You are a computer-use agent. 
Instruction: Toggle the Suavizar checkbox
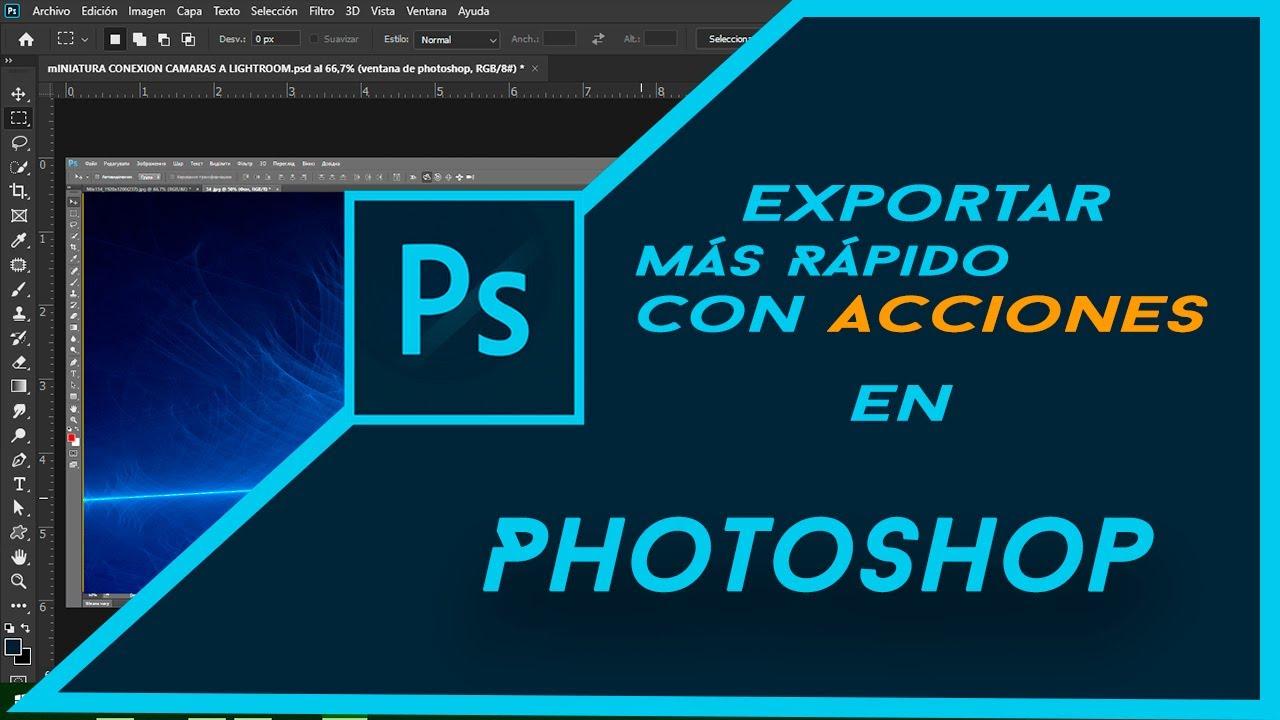click(x=315, y=39)
